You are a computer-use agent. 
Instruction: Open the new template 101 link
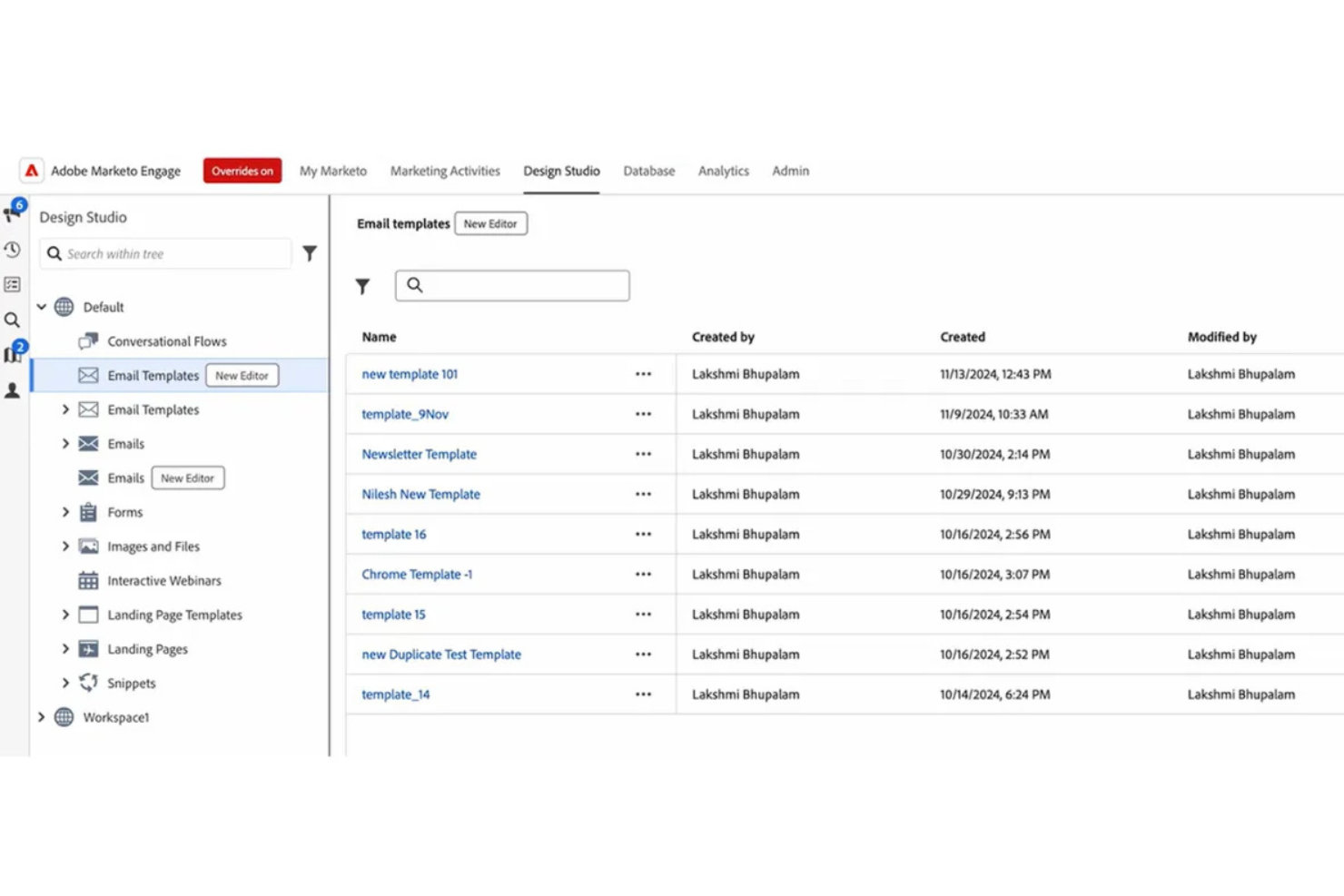pyautogui.click(x=410, y=374)
